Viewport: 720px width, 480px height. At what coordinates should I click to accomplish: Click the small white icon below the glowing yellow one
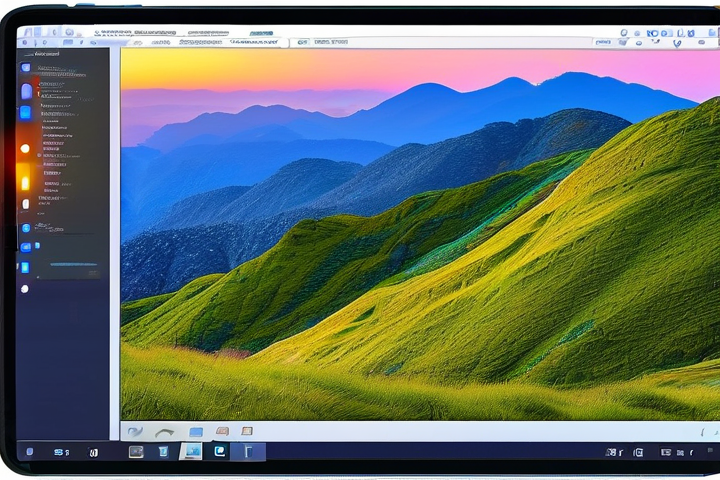pyautogui.click(x=25, y=205)
